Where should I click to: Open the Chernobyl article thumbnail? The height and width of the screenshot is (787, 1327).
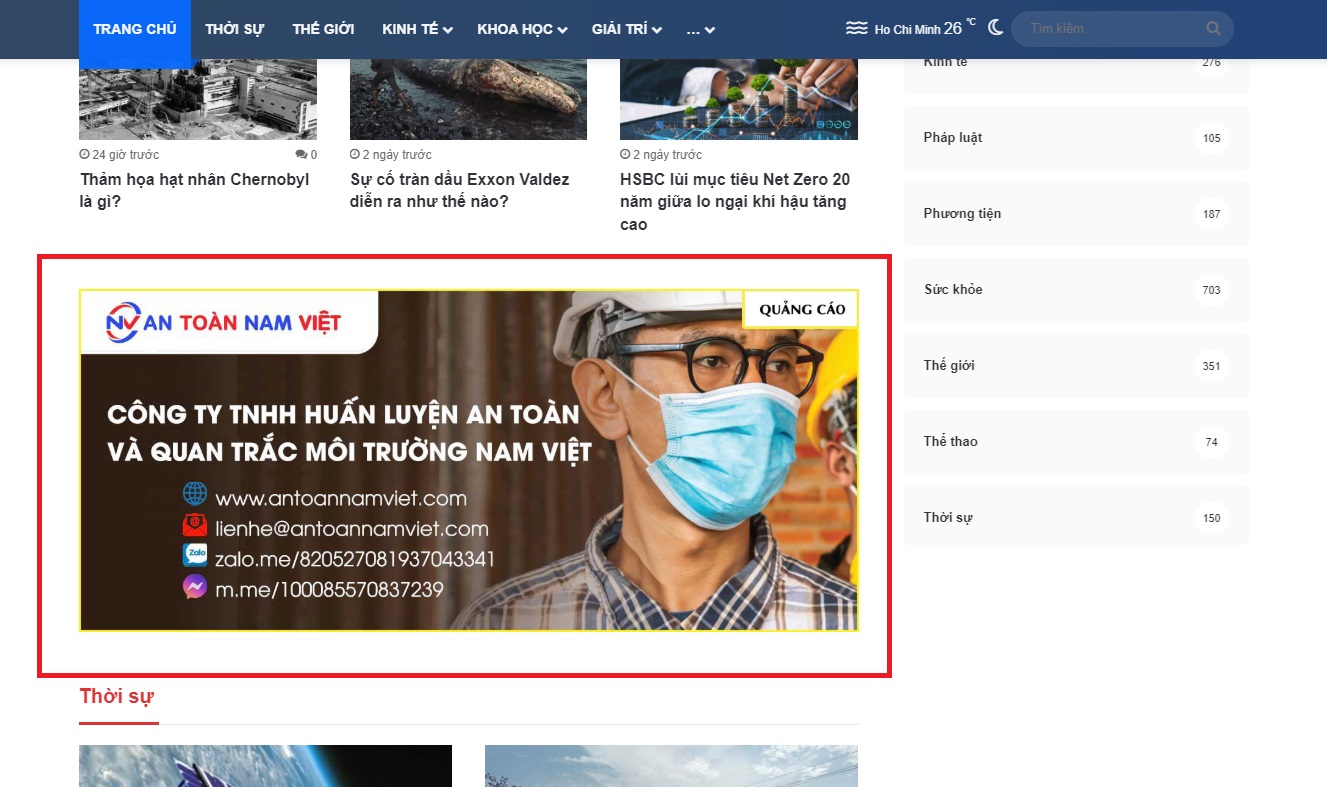point(198,98)
